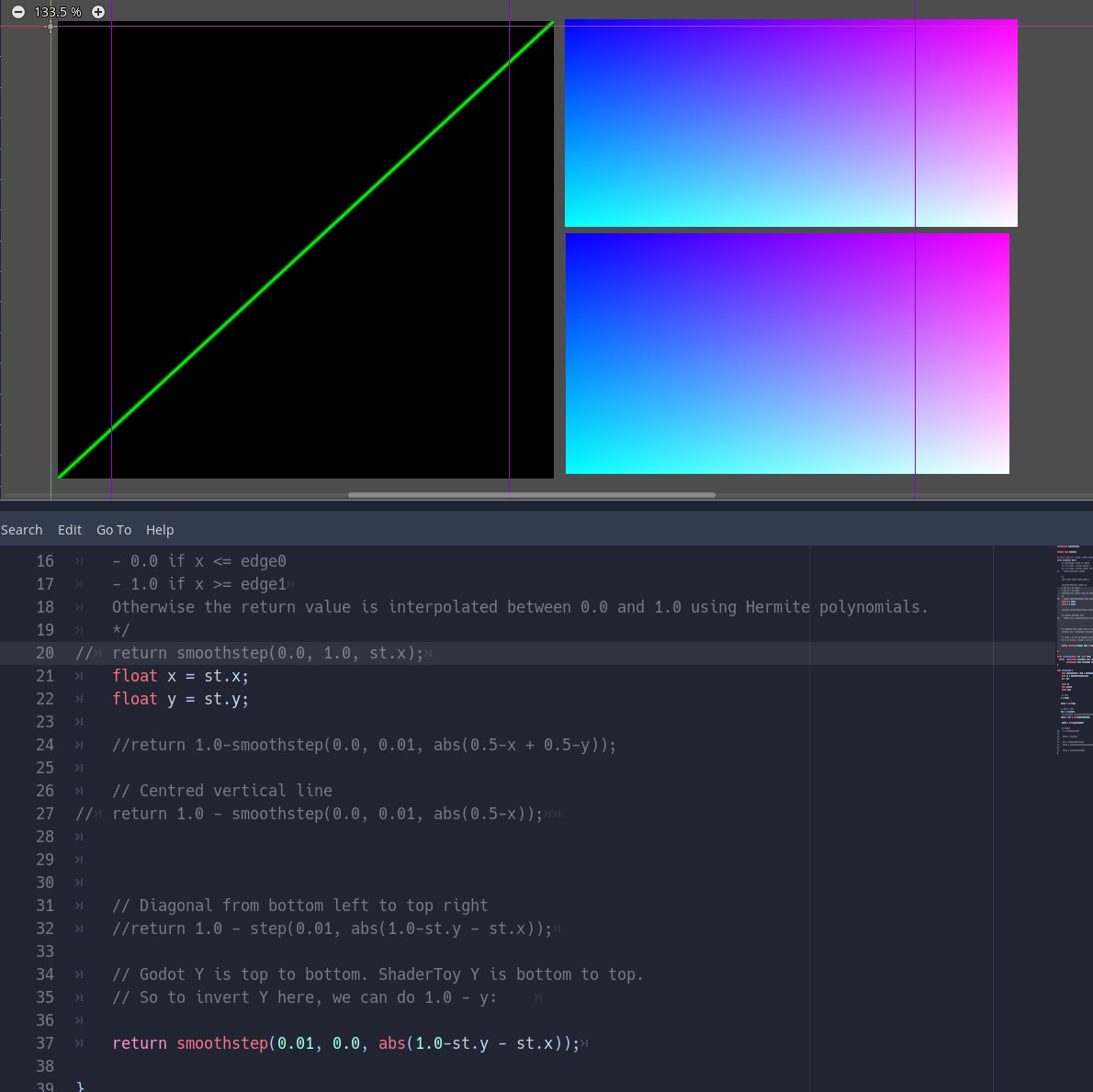The height and width of the screenshot is (1092, 1093).
Task: Open the Search menu
Action: (x=21, y=529)
